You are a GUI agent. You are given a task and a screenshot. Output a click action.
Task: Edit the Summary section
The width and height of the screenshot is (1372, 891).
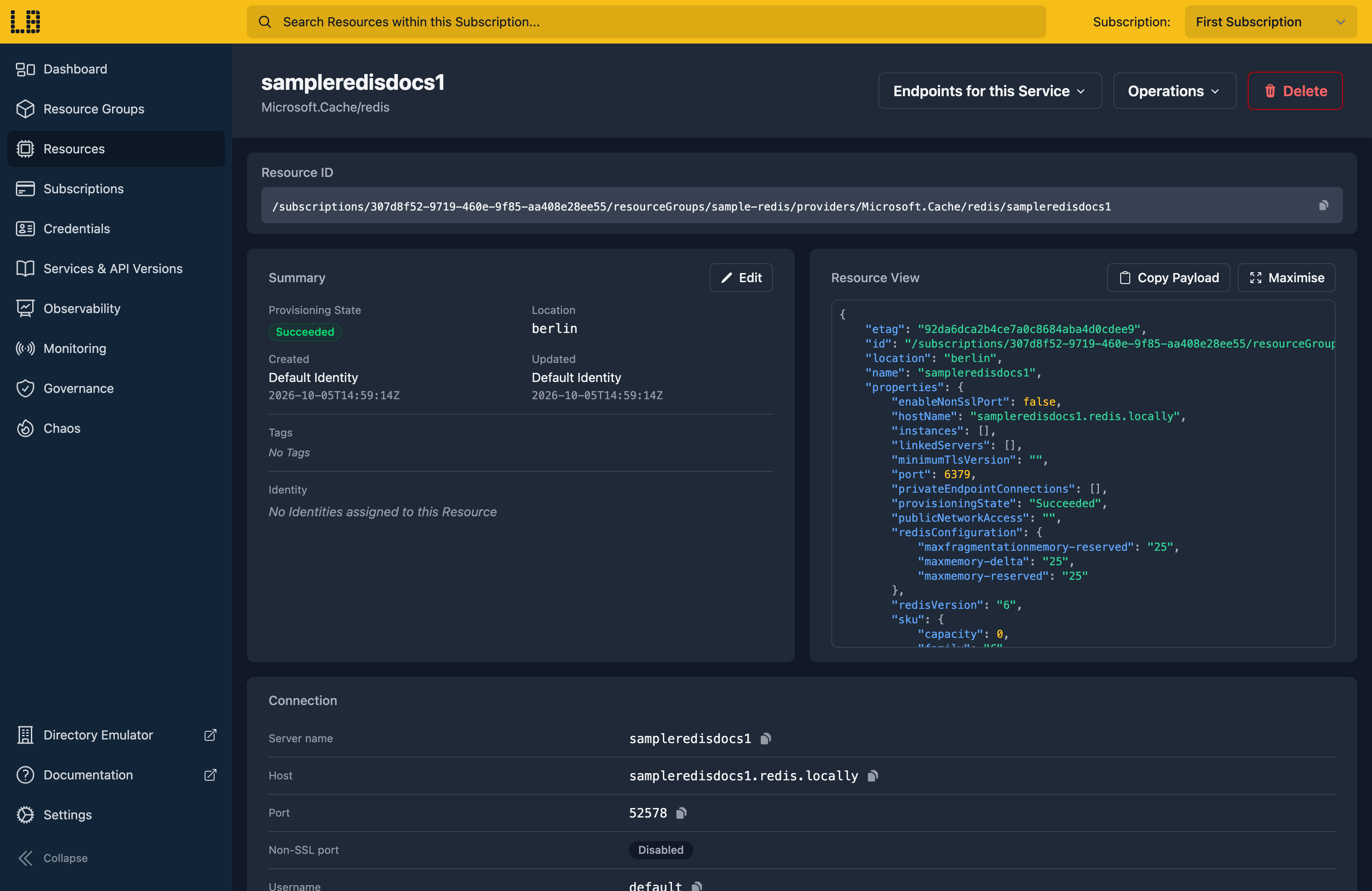point(741,278)
